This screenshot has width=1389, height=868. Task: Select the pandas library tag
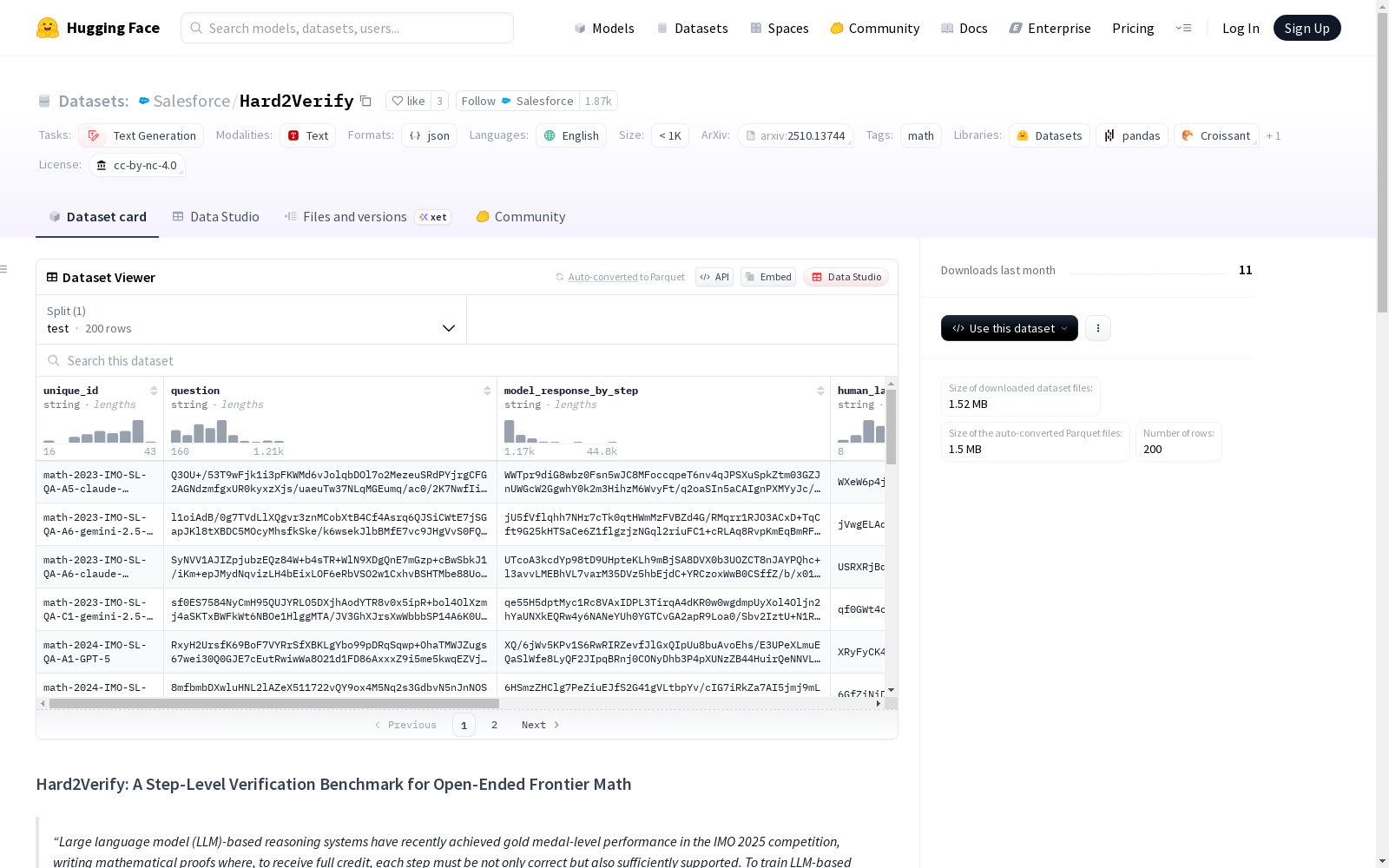(x=1132, y=135)
